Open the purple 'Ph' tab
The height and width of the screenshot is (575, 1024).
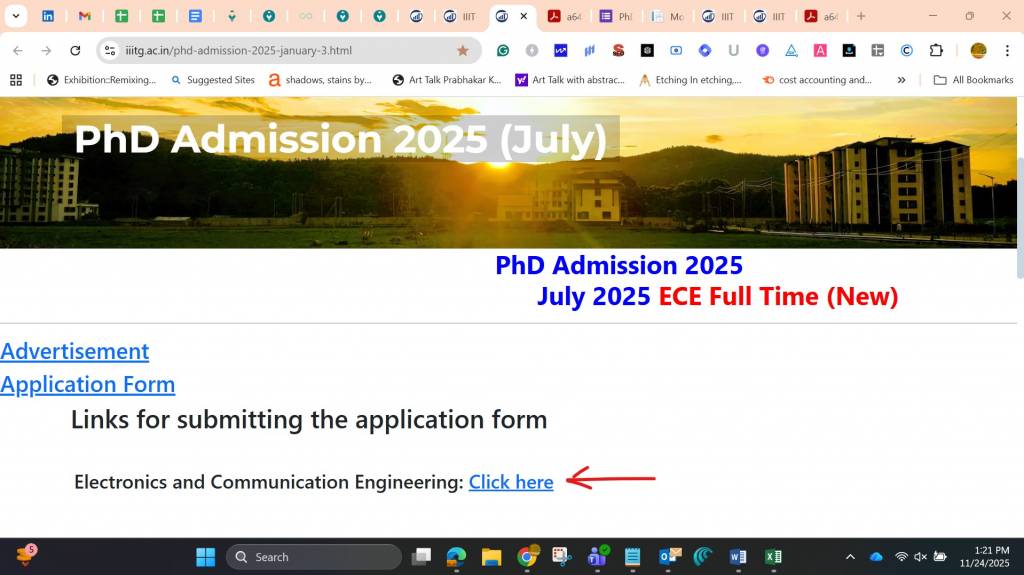pos(615,16)
